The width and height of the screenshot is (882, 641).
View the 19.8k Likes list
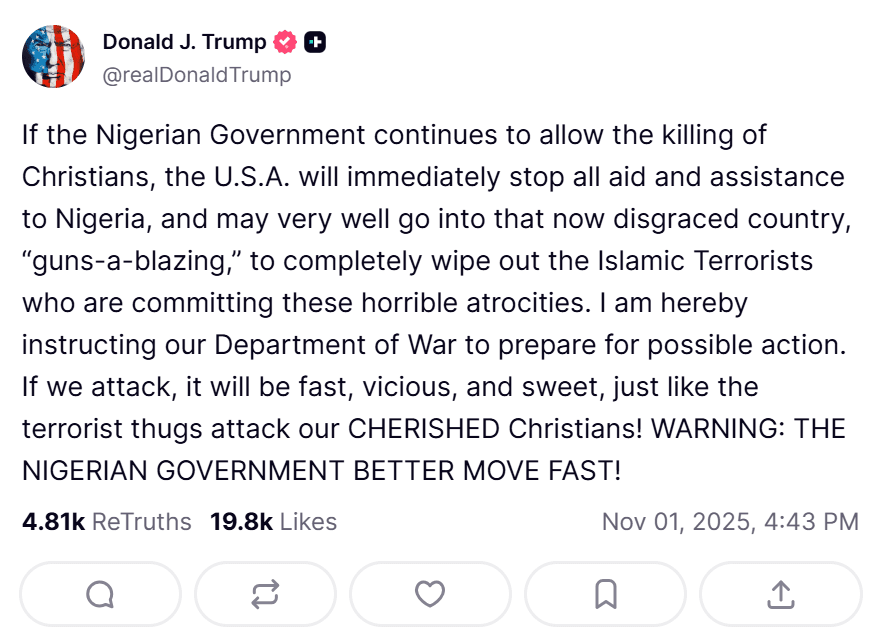point(273,522)
